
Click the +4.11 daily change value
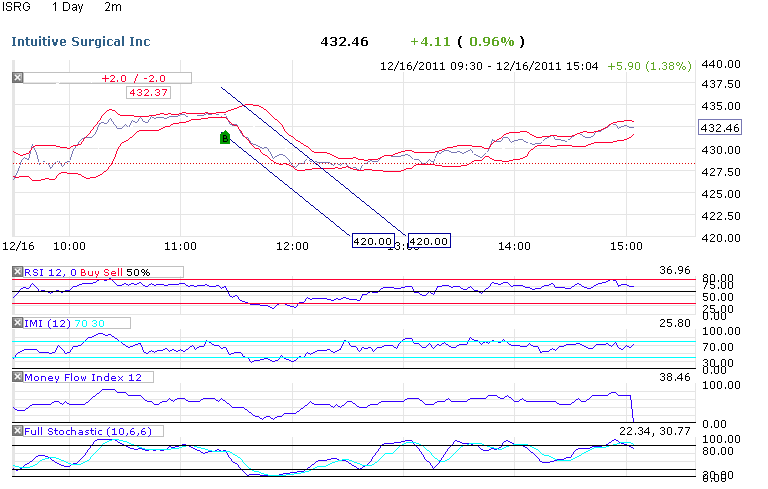tap(430, 42)
